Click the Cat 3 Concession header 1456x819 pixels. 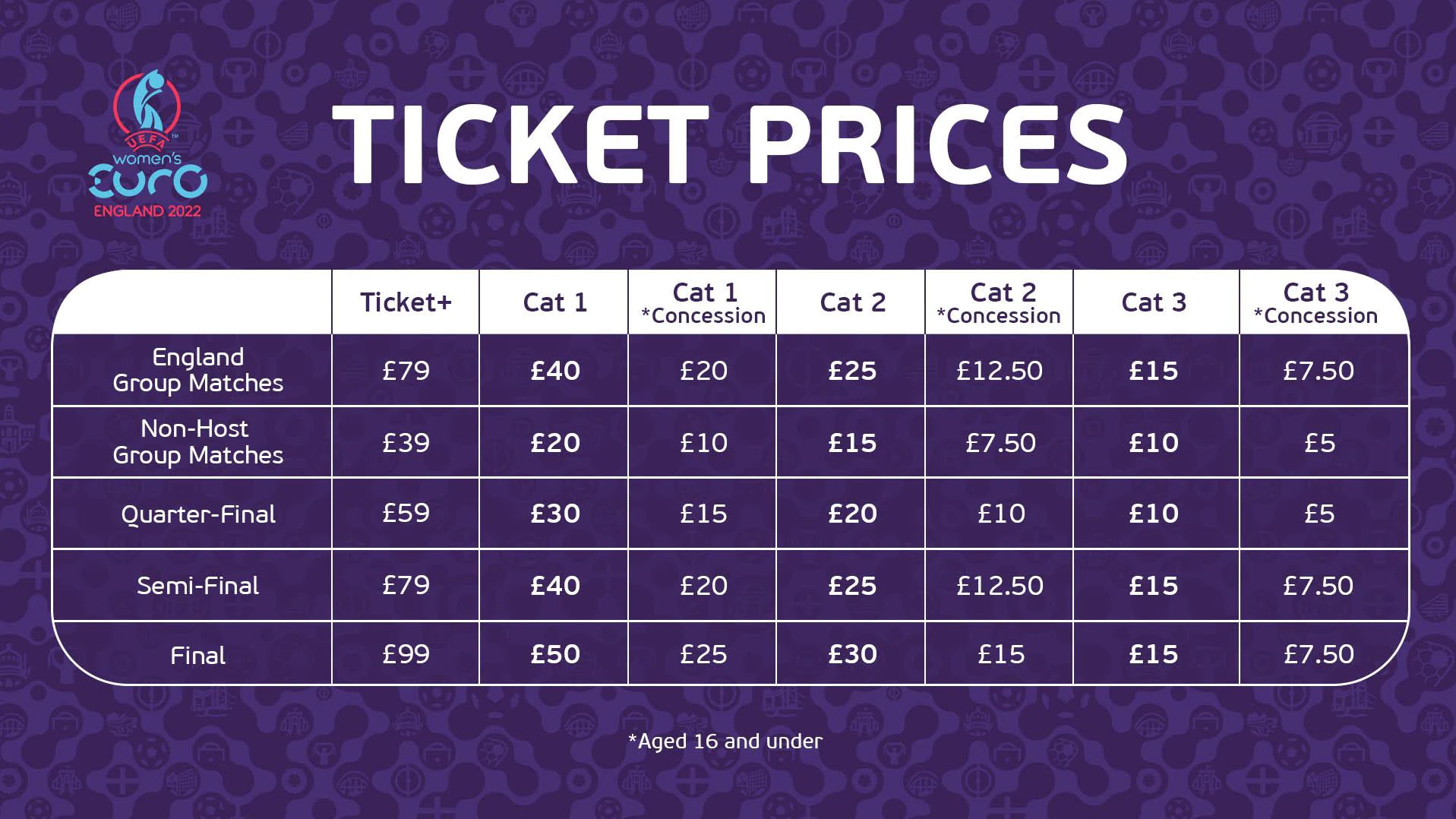tap(1315, 303)
